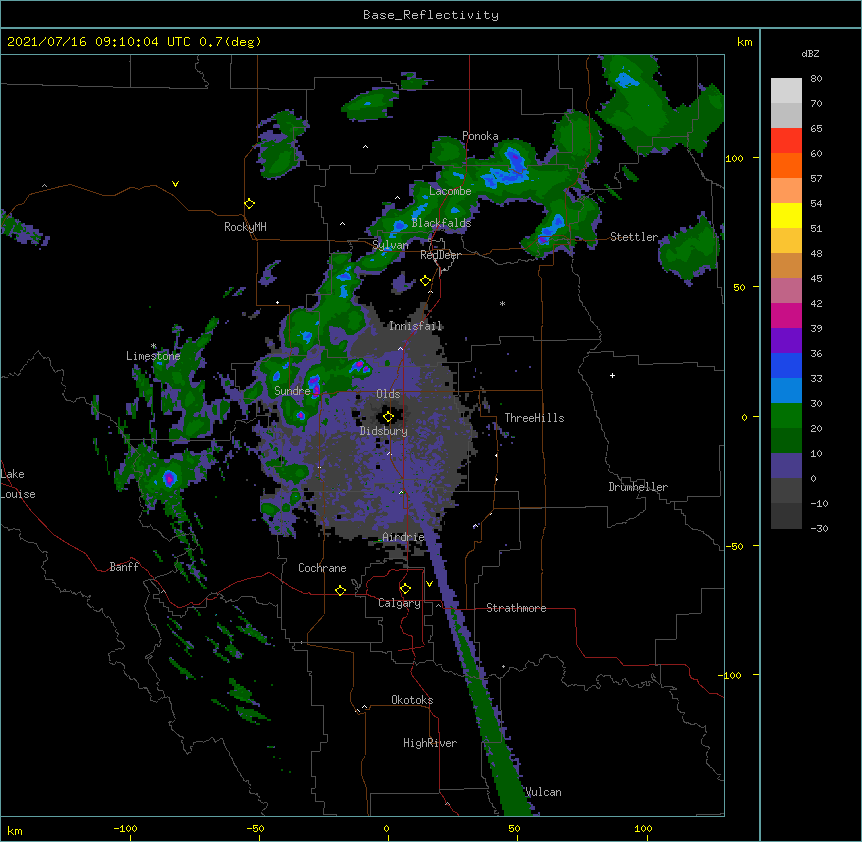This screenshot has width=862, height=842.
Task: Click the dBZ legend heading
Action: [810, 54]
